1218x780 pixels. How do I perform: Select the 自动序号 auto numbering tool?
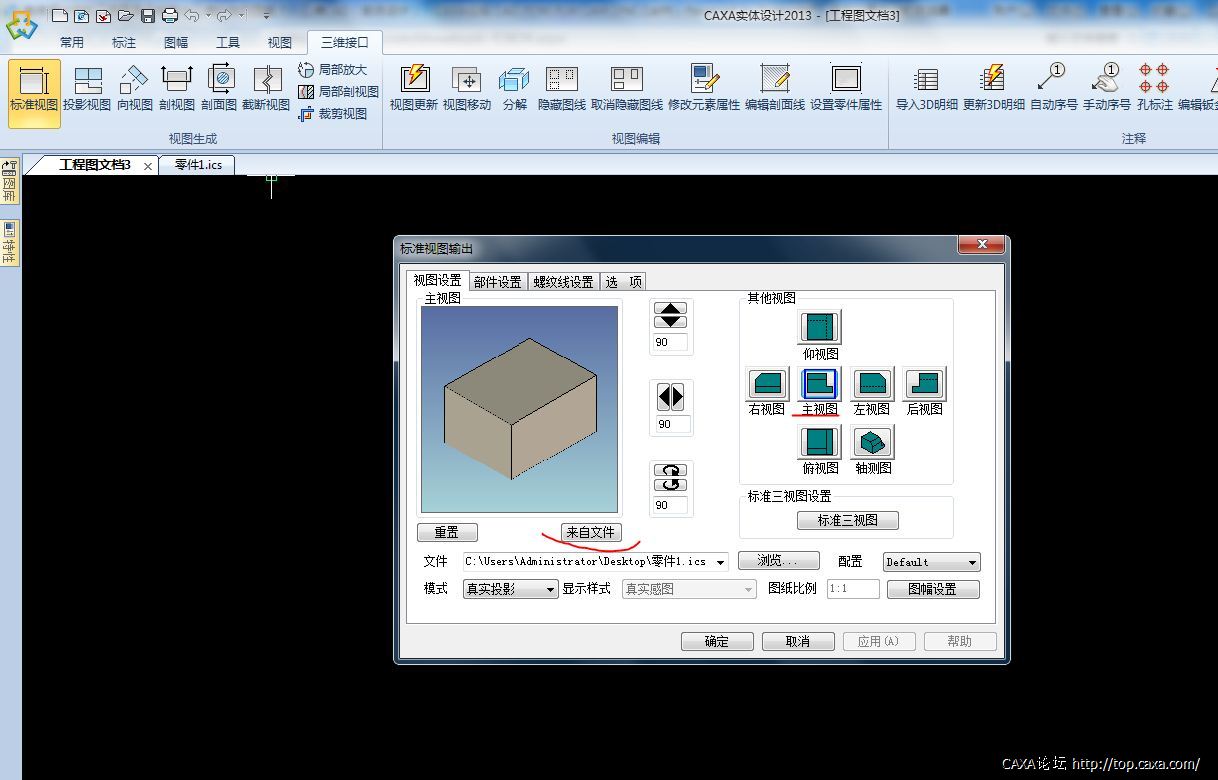point(1054,89)
